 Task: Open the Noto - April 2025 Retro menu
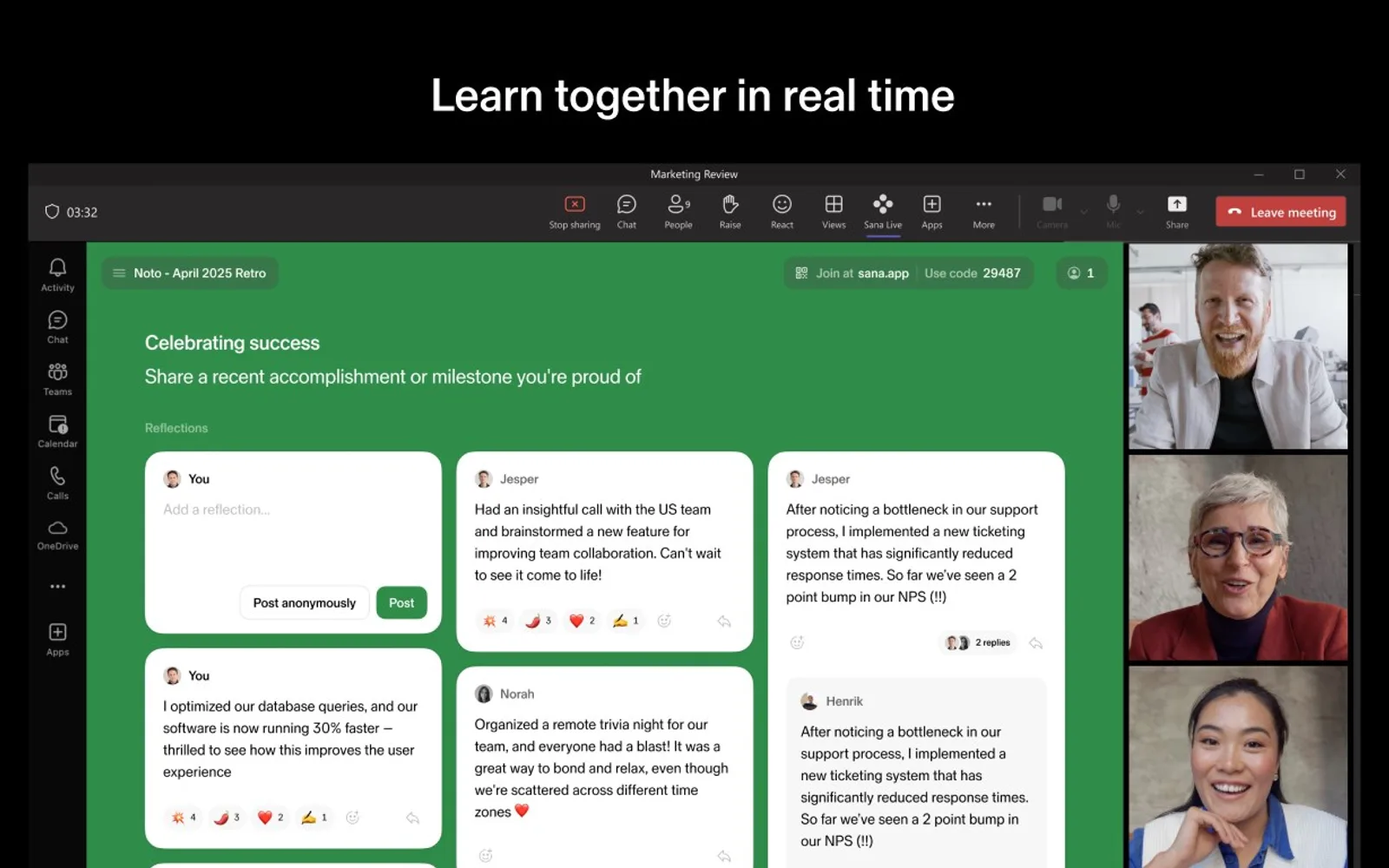coord(190,273)
